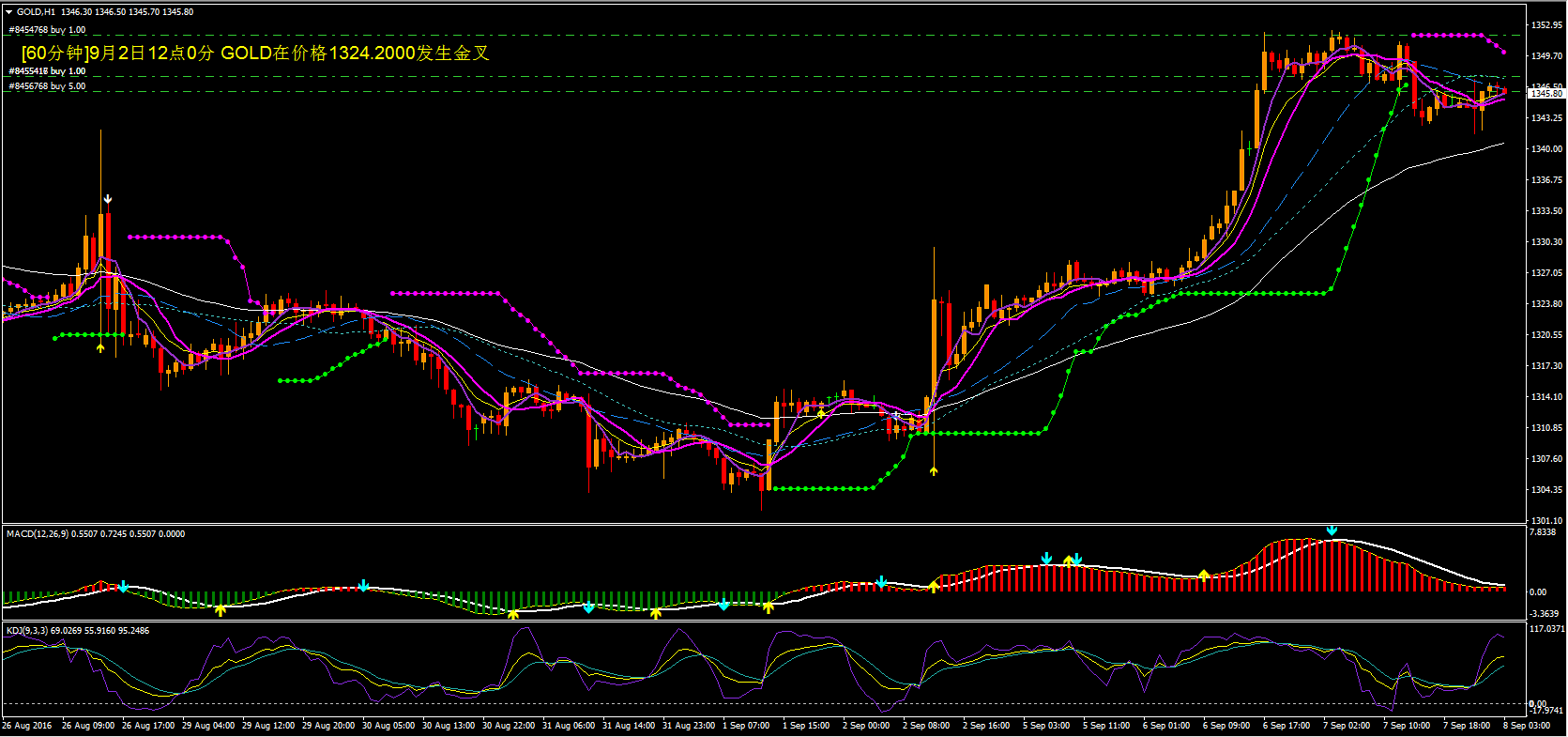The height and width of the screenshot is (737, 1568).
Task: Click white down arrow above 26 Aug spike
Action: [108, 199]
